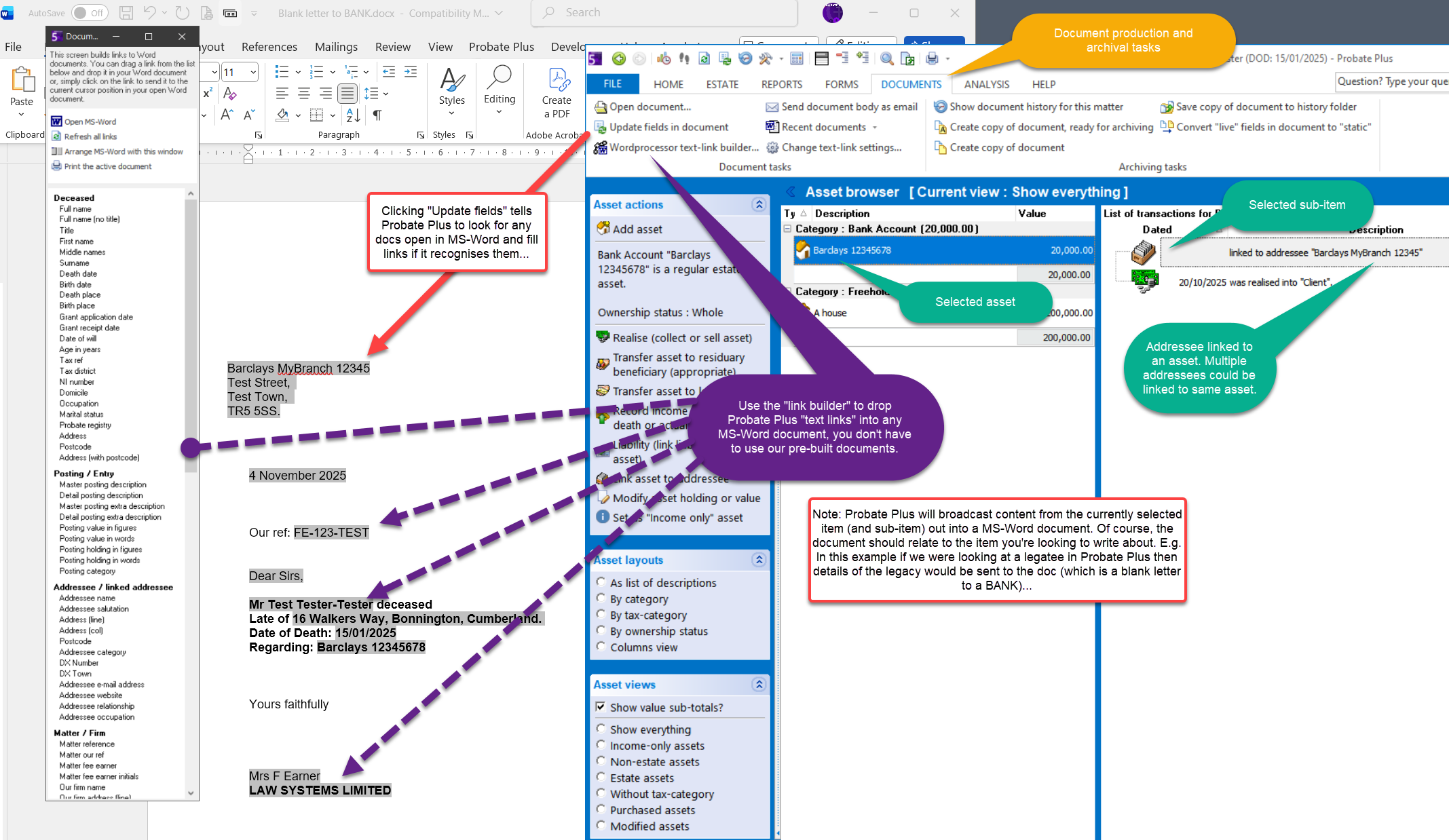Click the tools (wrench and hammer) toolbar icon
Viewport: 1449px width, 840px height.
766,58
